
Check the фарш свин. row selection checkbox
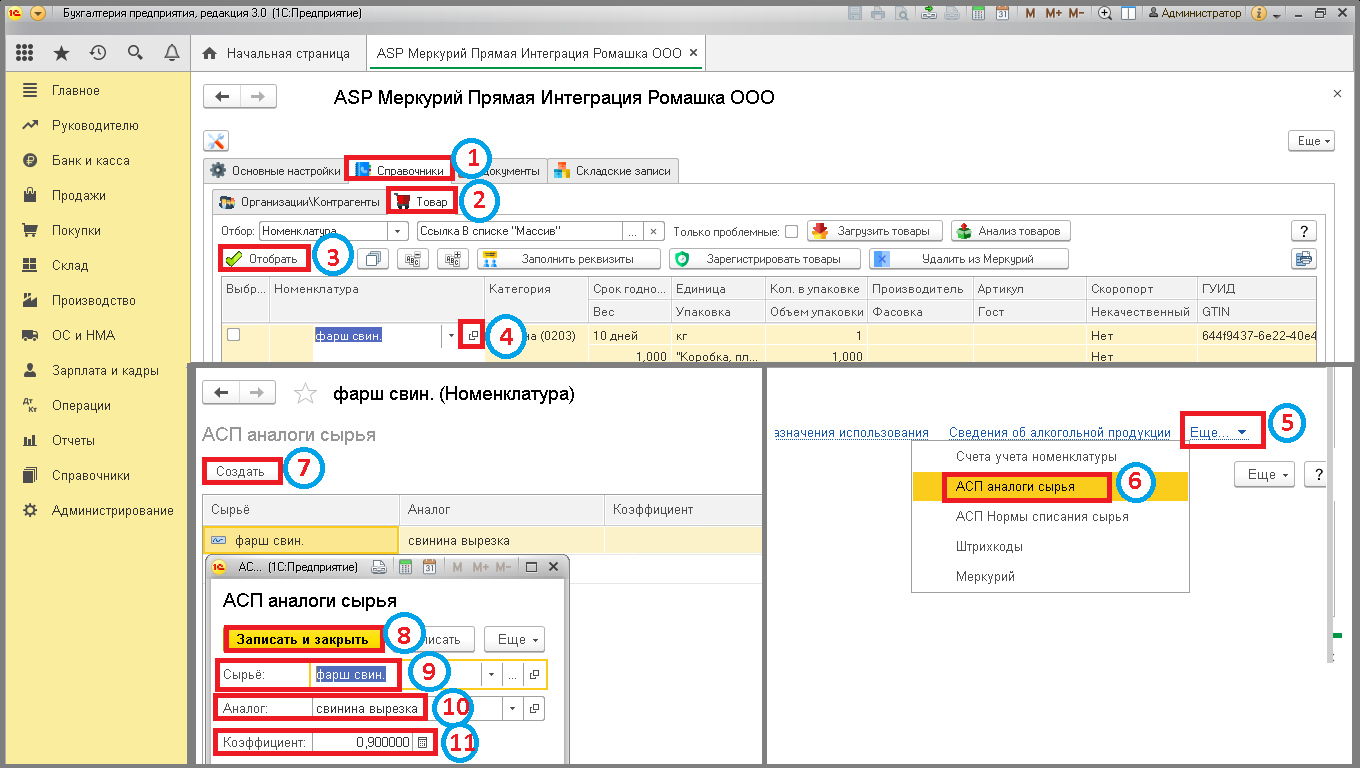coord(233,335)
